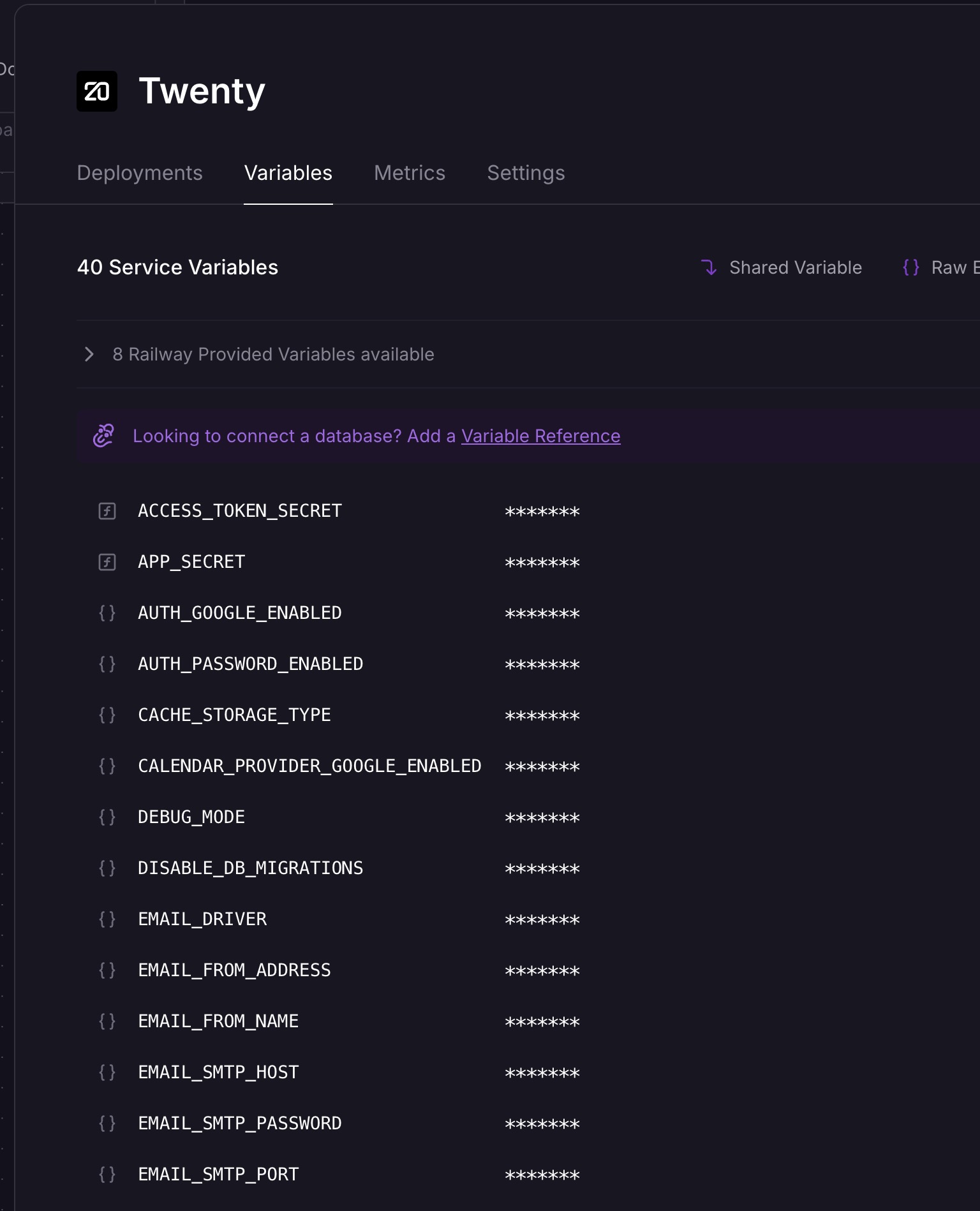Open the Deployments tab
The width and height of the screenshot is (980, 1211).
click(x=140, y=173)
